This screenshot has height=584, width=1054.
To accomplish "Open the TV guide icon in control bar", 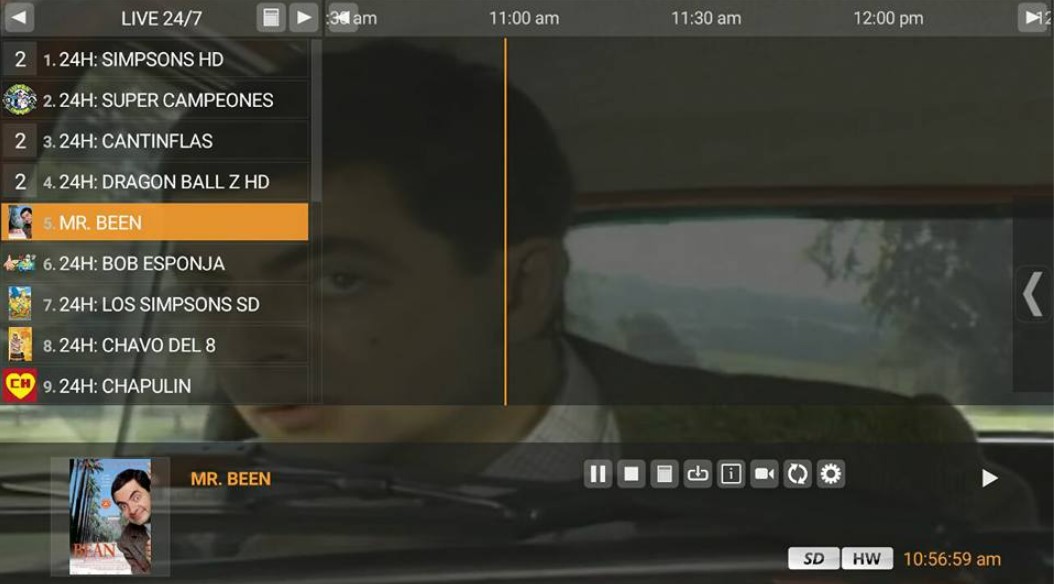I will pos(664,474).
